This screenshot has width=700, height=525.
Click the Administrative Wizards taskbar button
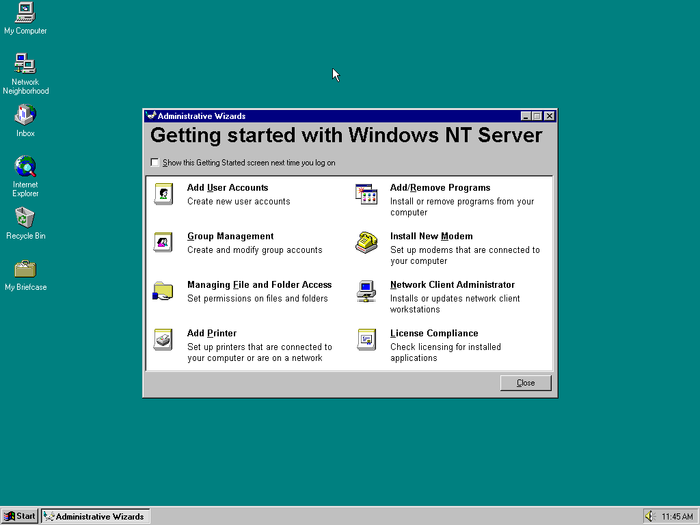[95, 516]
